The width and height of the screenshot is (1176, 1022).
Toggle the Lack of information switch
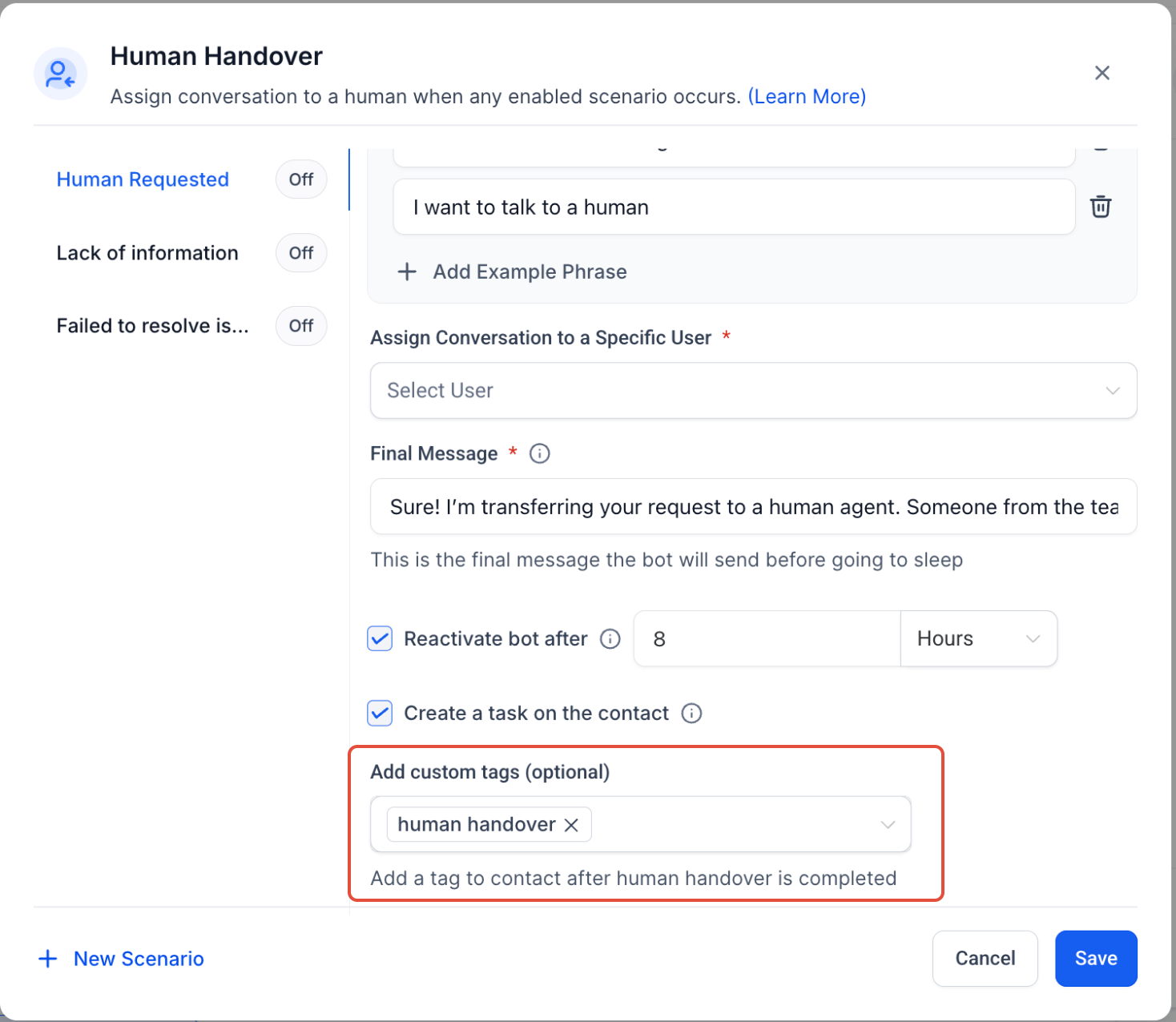(x=301, y=253)
